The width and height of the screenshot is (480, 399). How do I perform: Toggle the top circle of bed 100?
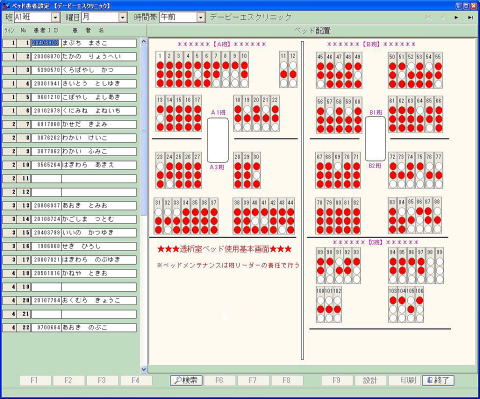coord(321,301)
